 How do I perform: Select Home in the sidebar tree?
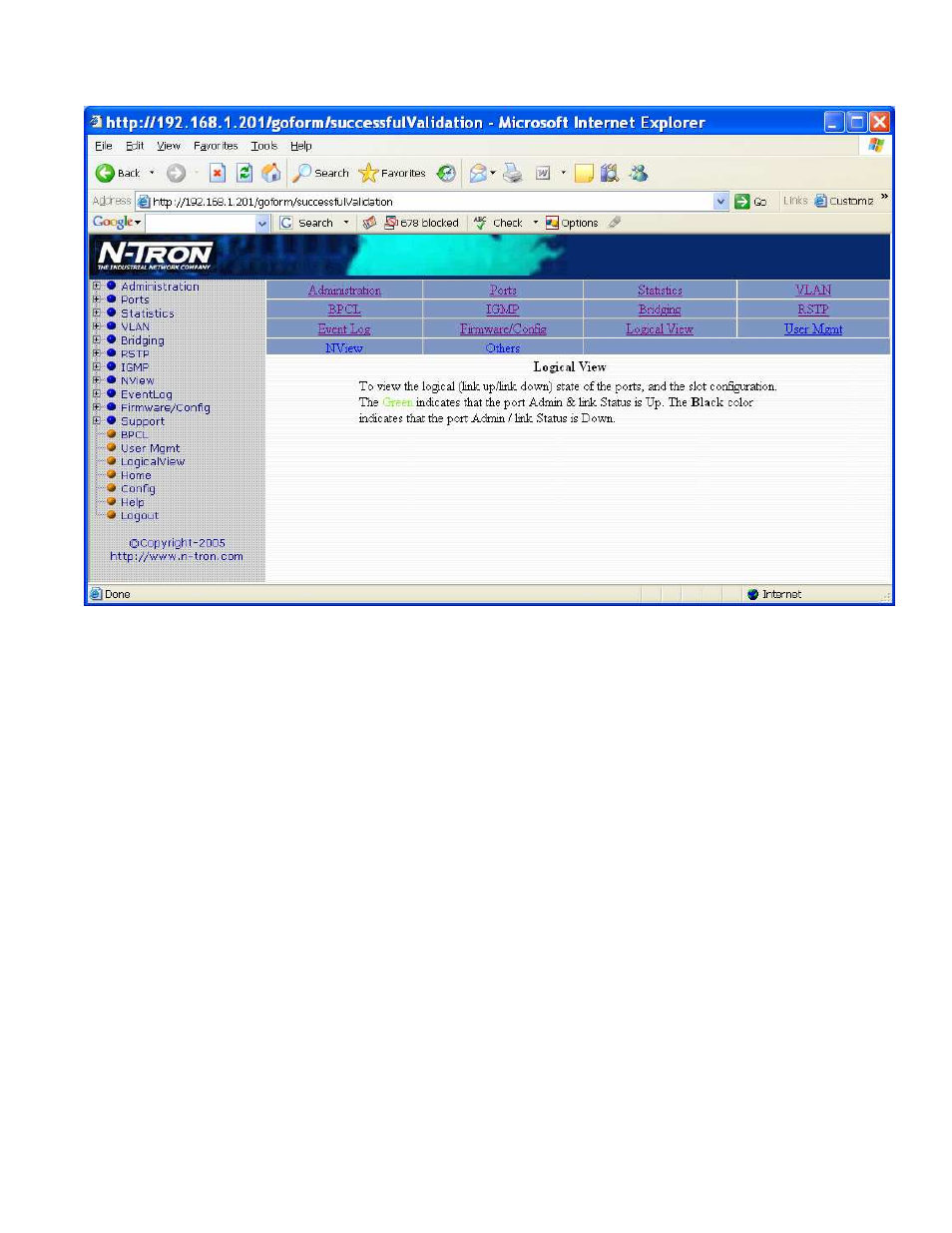click(x=136, y=475)
